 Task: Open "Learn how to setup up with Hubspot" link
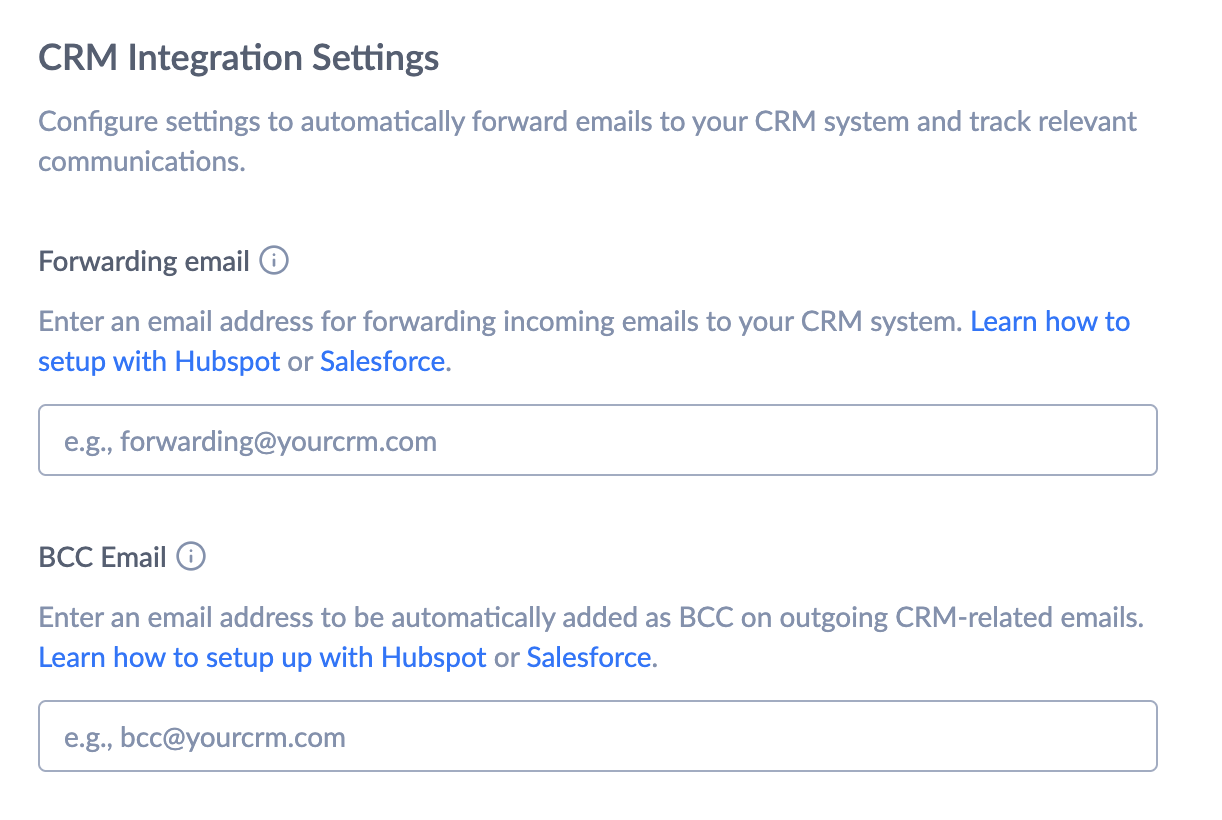tap(262, 658)
